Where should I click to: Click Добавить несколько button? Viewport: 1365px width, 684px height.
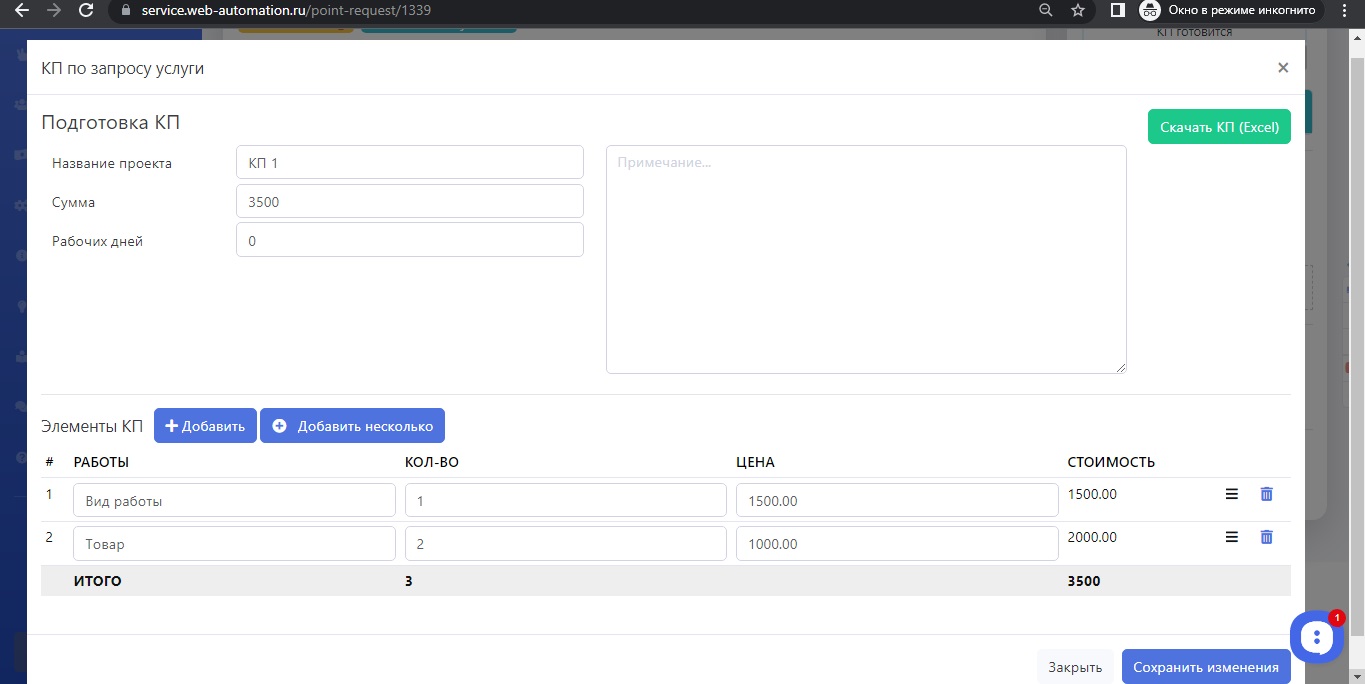[352, 426]
